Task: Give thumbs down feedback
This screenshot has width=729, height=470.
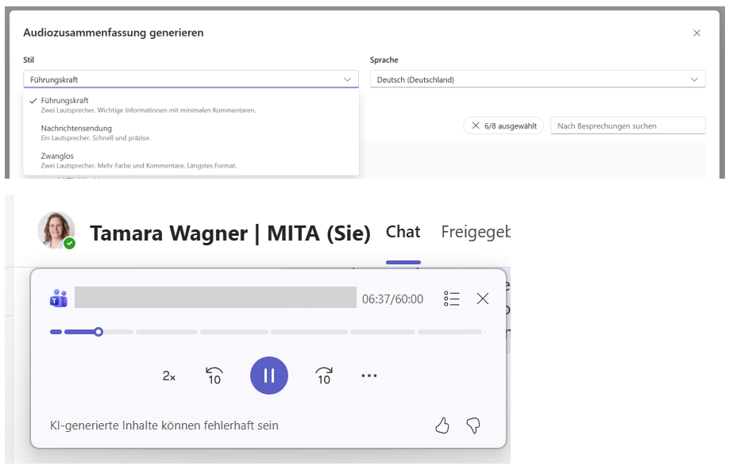Action: click(x=473, y=425)
